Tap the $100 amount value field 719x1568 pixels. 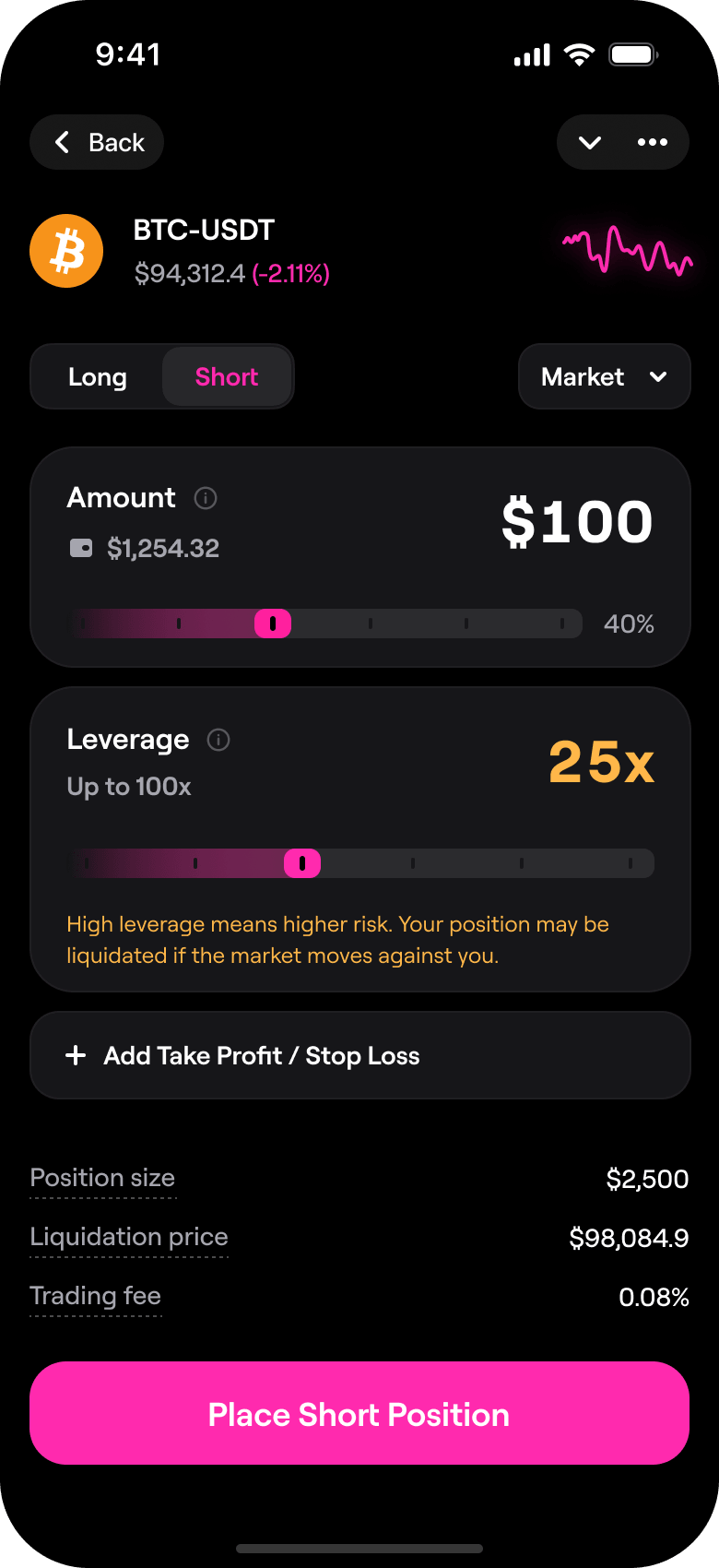tap(577, 522)
